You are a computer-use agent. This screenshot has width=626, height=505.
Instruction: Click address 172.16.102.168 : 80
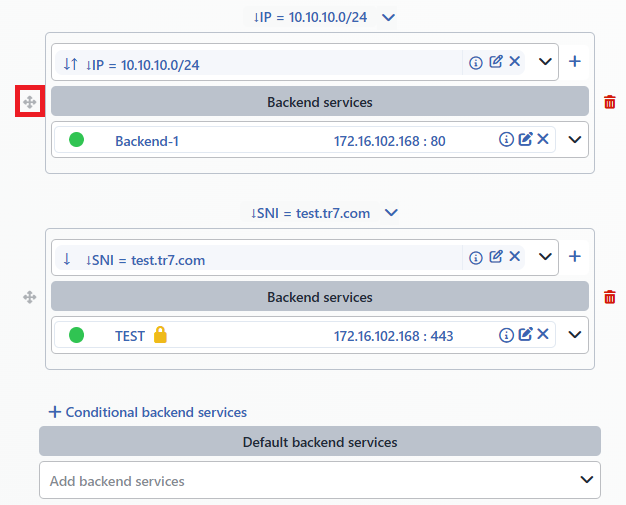390,141
